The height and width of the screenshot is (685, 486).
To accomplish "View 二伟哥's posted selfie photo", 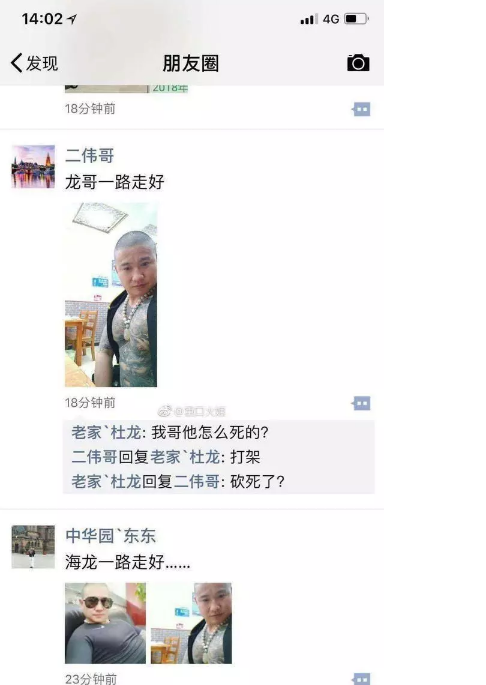I will coord(111,294).
